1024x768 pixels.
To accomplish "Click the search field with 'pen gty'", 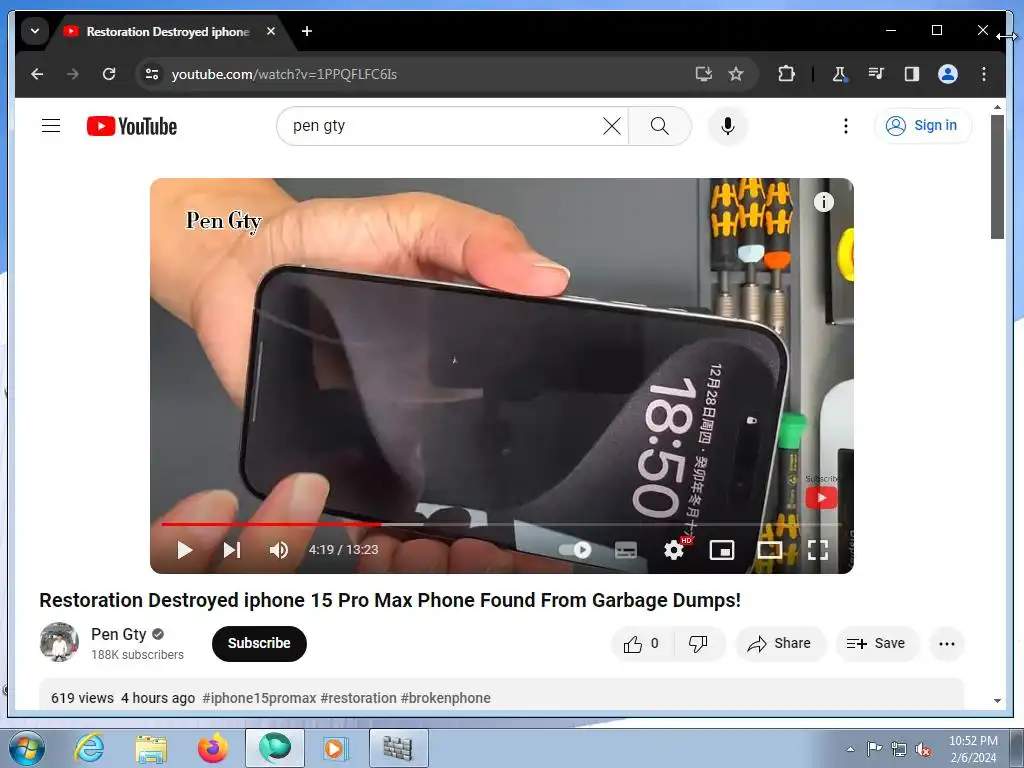I will click(444, 125).
